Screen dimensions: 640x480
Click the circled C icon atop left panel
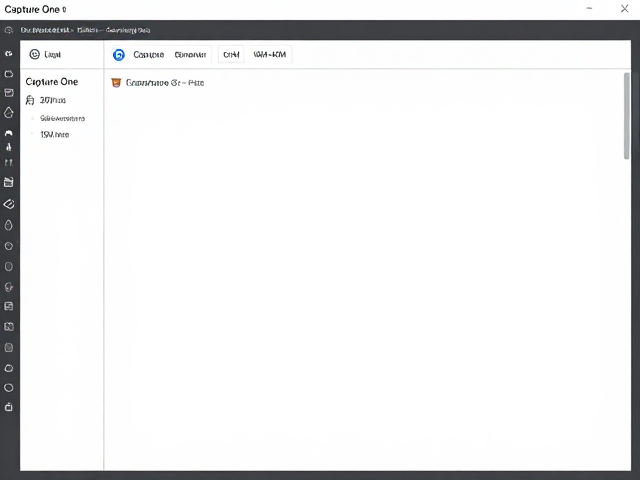click(x=35, y=54)
